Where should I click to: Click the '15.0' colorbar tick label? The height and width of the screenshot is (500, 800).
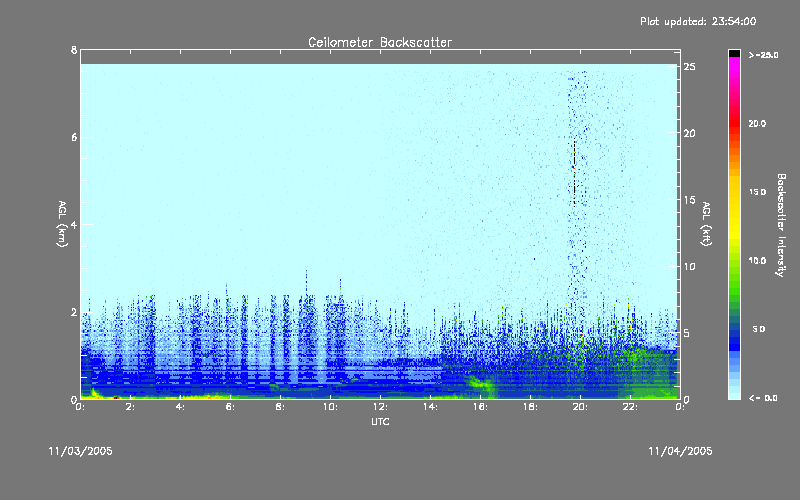[757, 192]
